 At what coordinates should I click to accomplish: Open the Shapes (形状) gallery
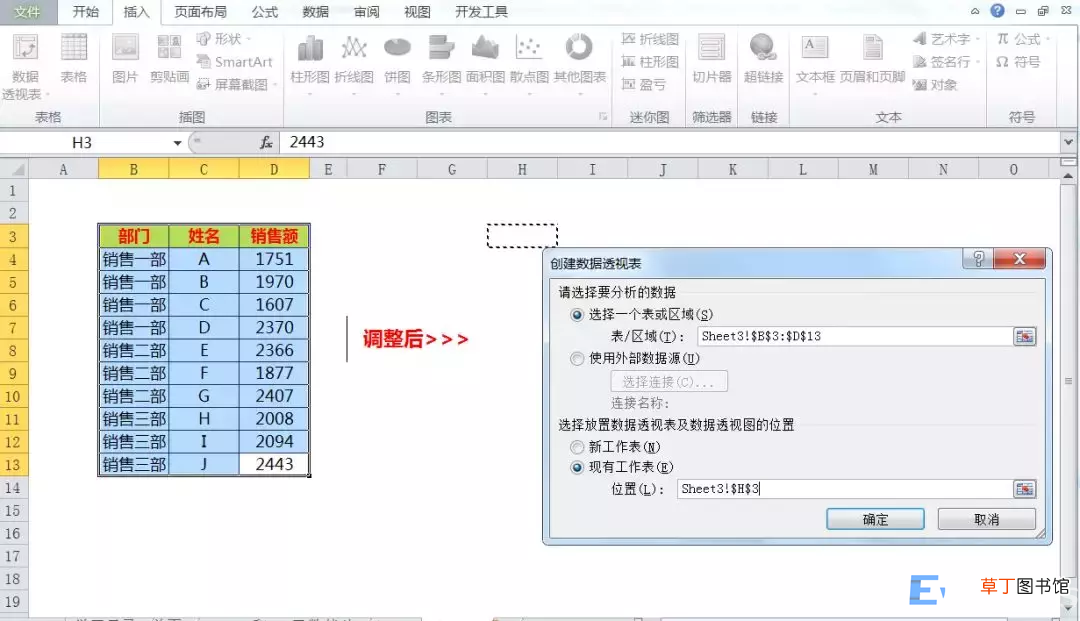[223, 39]
